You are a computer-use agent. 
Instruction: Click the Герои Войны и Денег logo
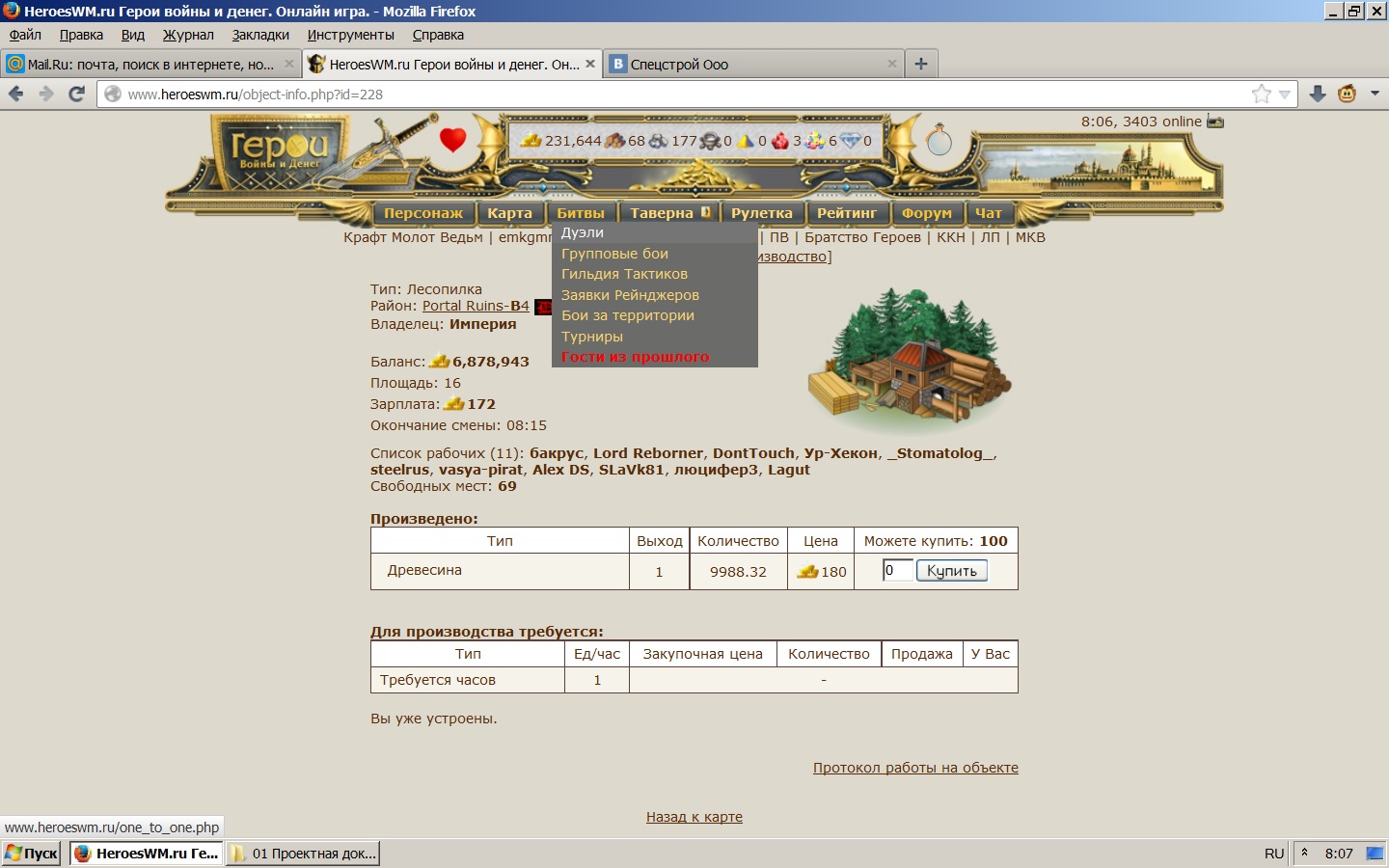point(280,152)
